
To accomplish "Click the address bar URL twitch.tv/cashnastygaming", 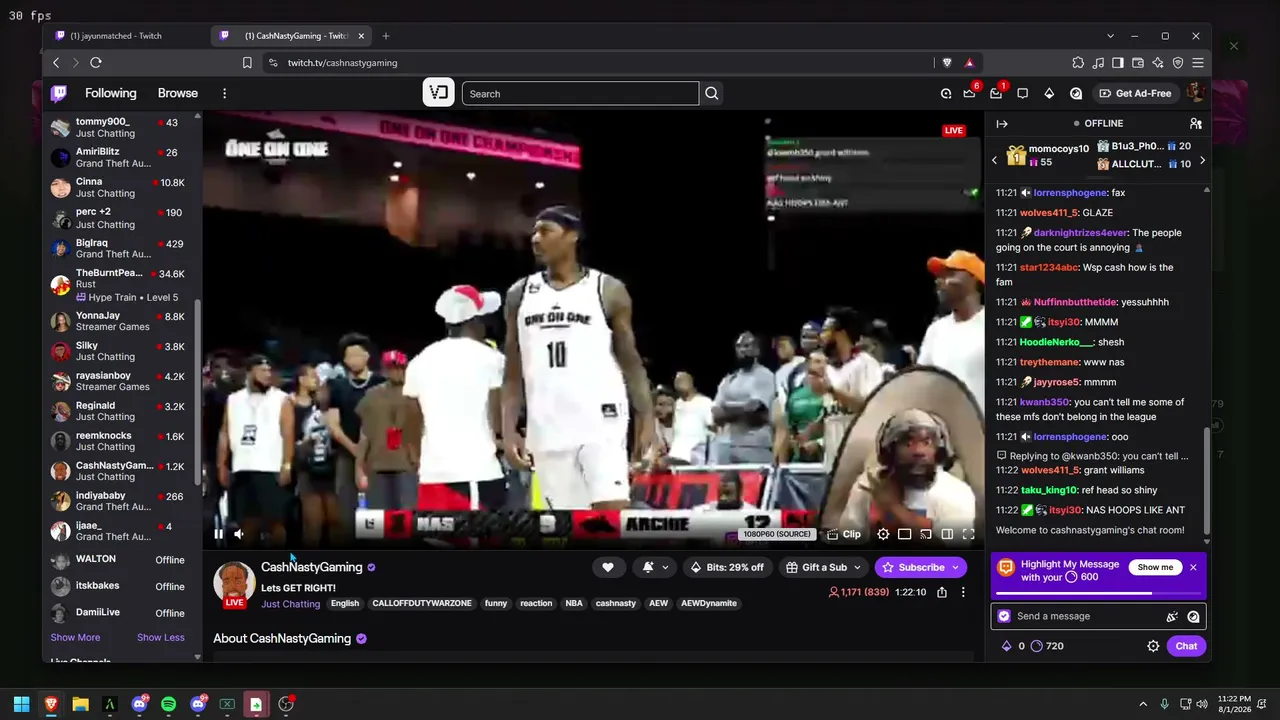I will [x=342, y=62].
